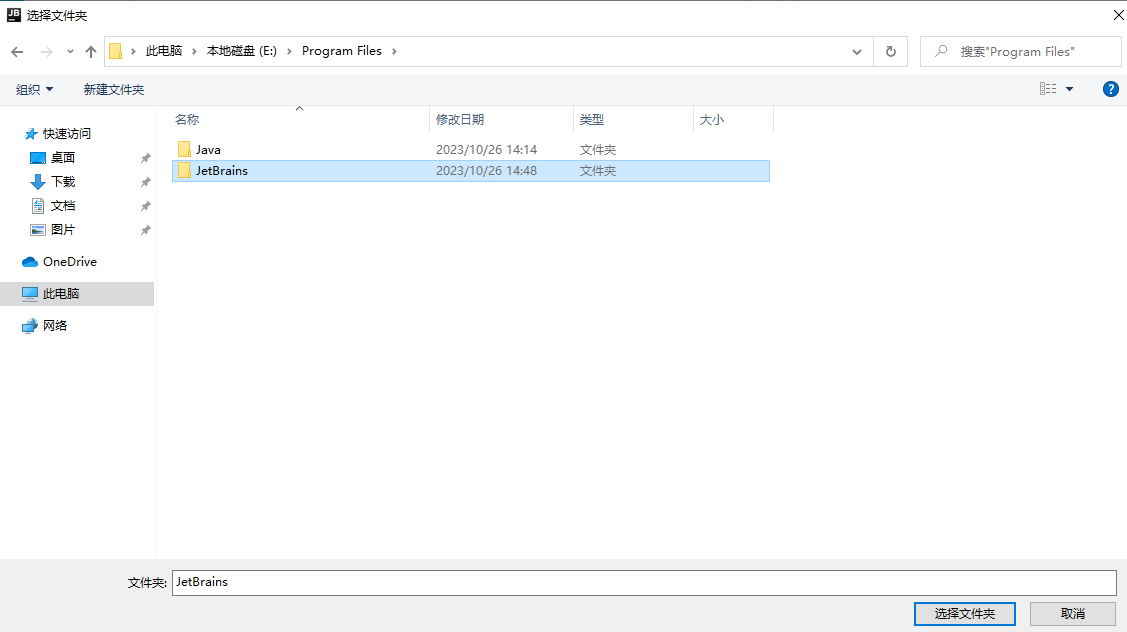Select 网络 in the navigation pane
Image resolution: width=1127 pixels, height=632 pixels.
(55, 326)
